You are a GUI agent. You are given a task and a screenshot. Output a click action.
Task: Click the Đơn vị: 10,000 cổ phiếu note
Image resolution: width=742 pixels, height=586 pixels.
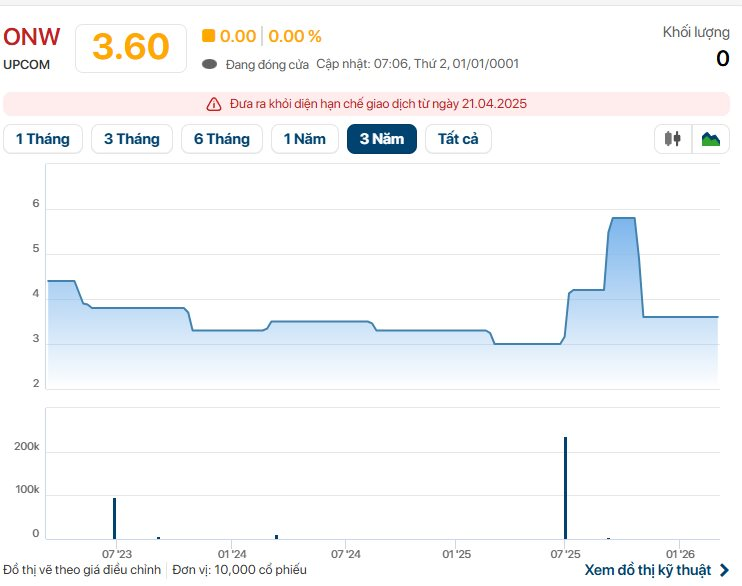(239, 570)
